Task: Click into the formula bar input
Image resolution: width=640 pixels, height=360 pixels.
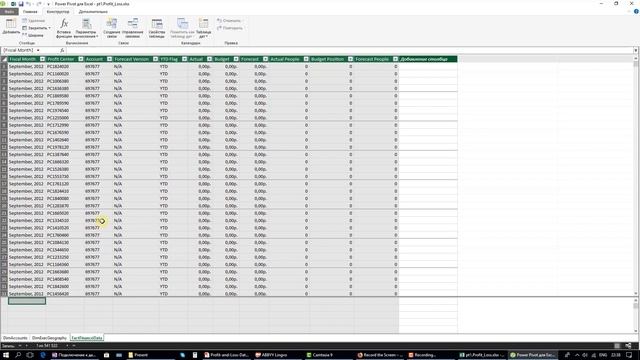Action: [349, 50]
